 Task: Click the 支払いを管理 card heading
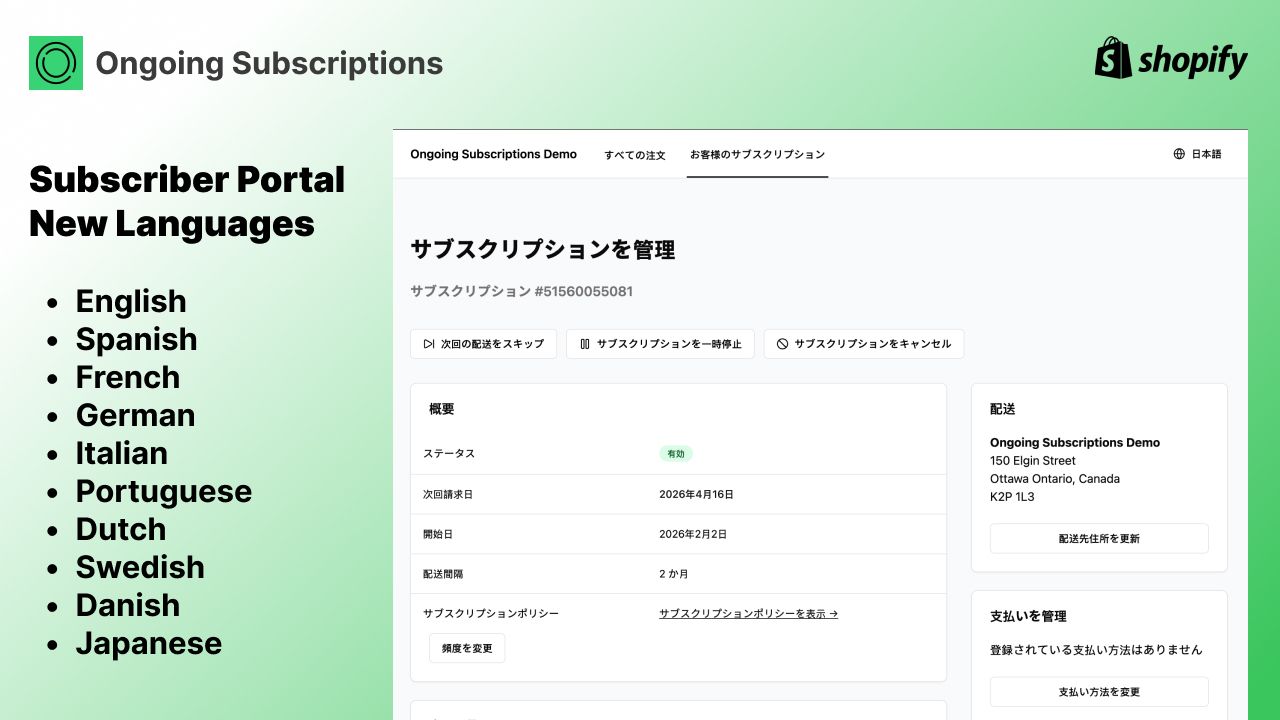[1028, 616]
